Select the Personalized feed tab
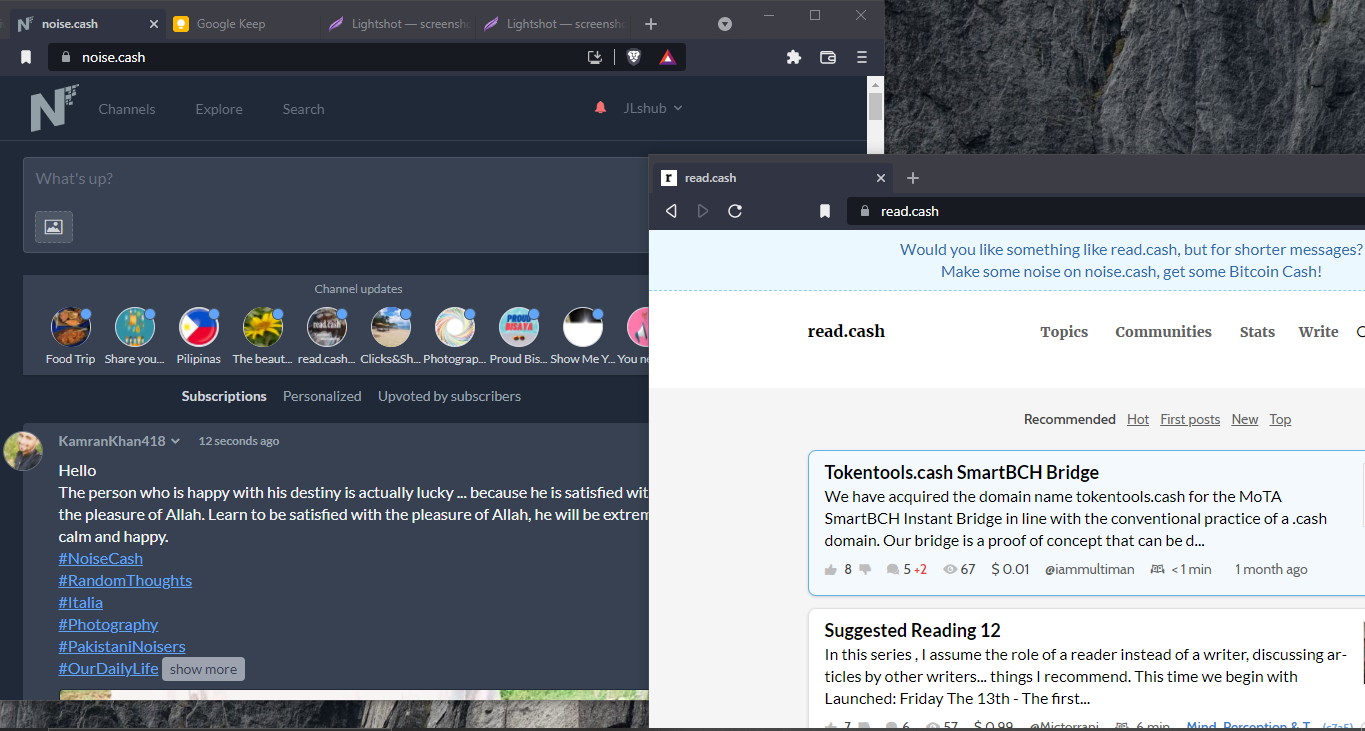The height and width of the screenshot is (731, 1365). [x=322, y=396]
